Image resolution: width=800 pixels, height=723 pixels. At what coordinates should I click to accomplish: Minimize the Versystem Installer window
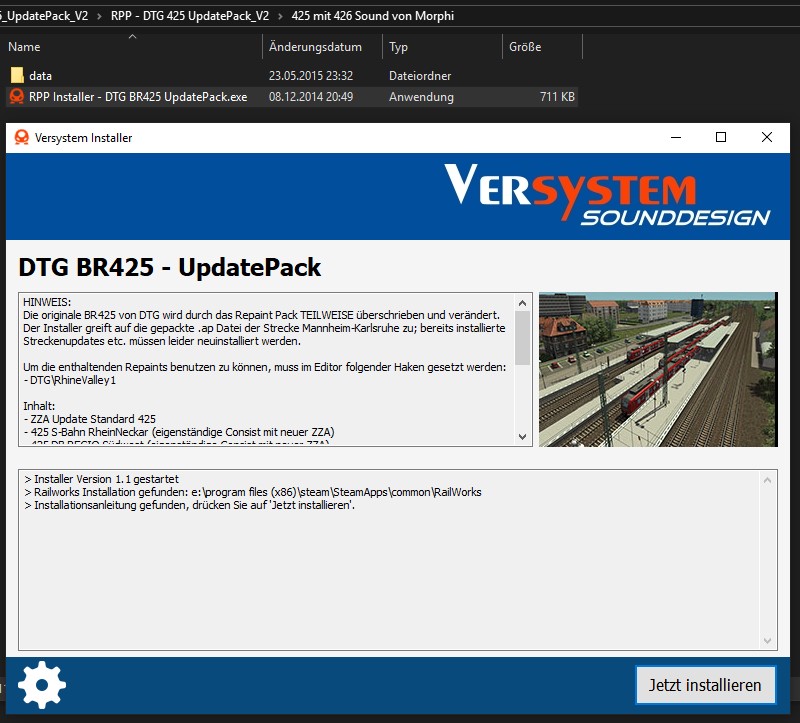point(676,137)
